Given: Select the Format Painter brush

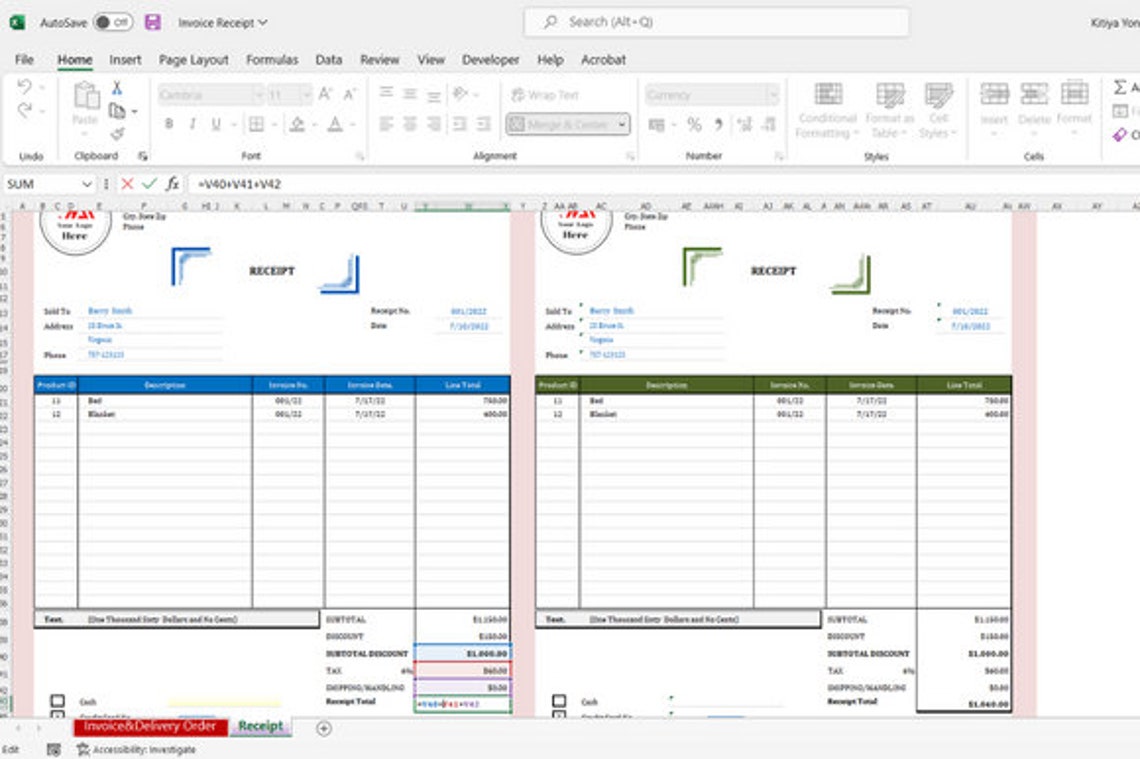Looking at the screenshot, I should point(117,132).
